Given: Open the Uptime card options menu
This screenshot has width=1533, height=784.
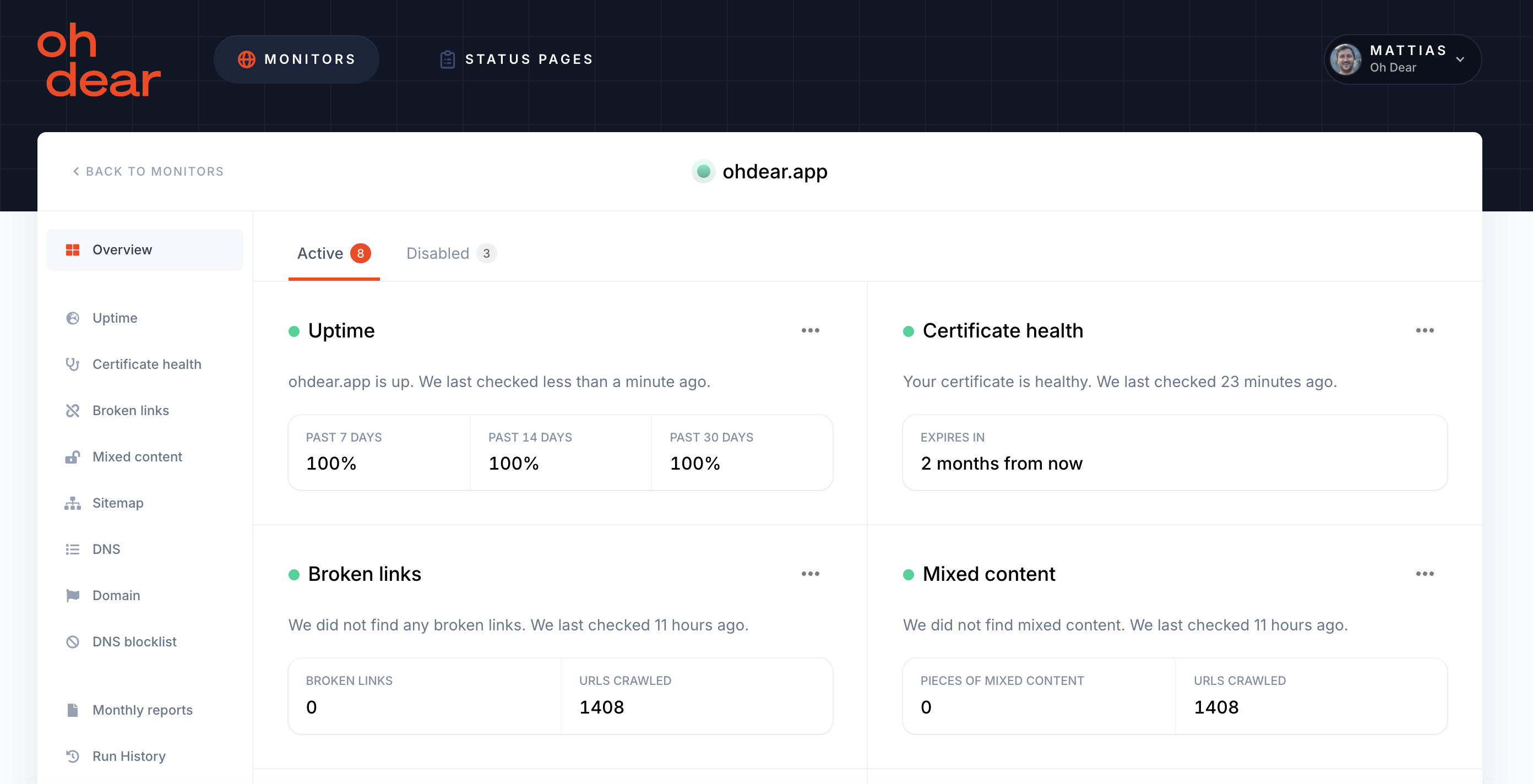Looking at the screenshot, I should 810,331.
